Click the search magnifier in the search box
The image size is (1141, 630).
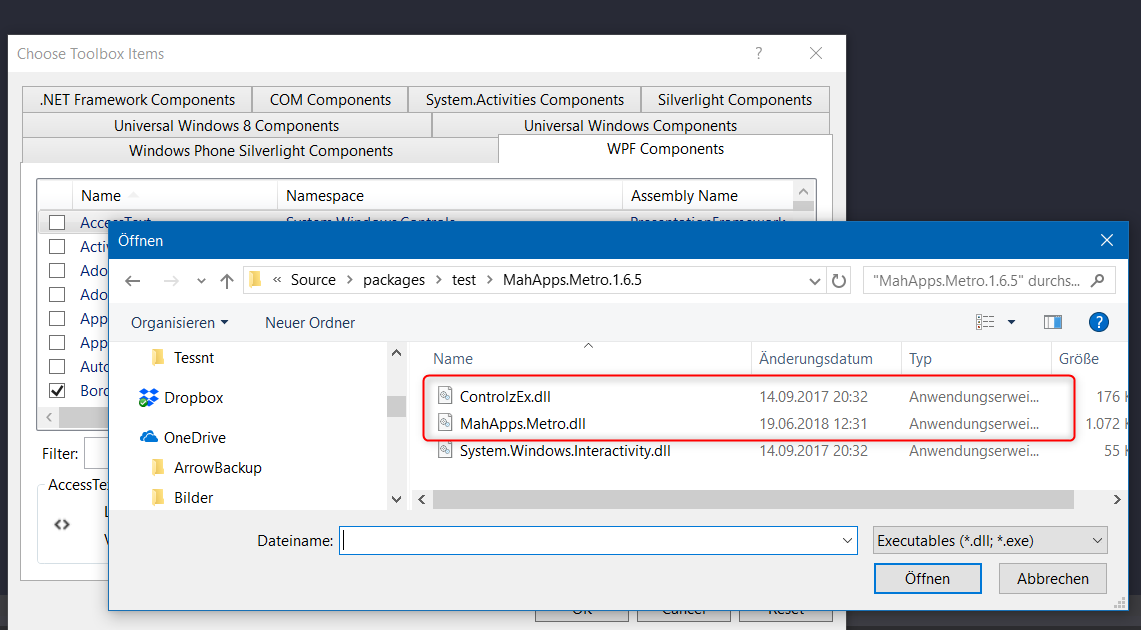[1097, 280]
